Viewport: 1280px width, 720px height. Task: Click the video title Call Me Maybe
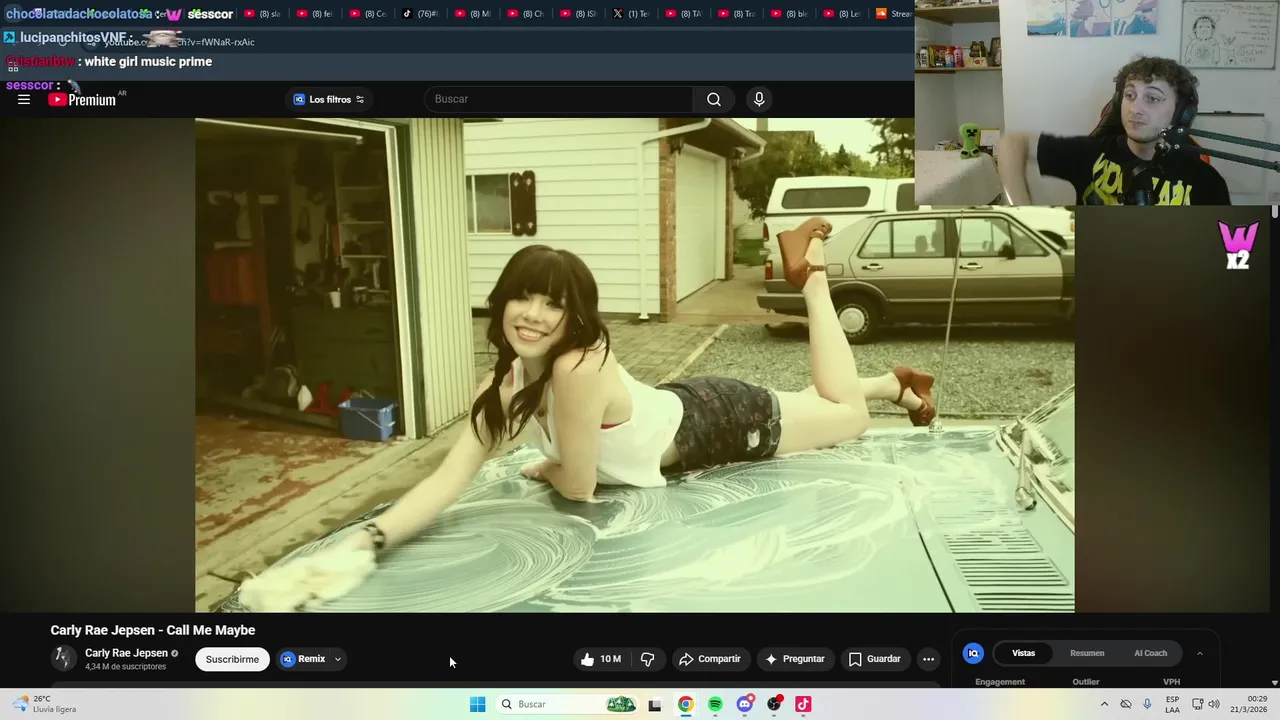point(153,630)
